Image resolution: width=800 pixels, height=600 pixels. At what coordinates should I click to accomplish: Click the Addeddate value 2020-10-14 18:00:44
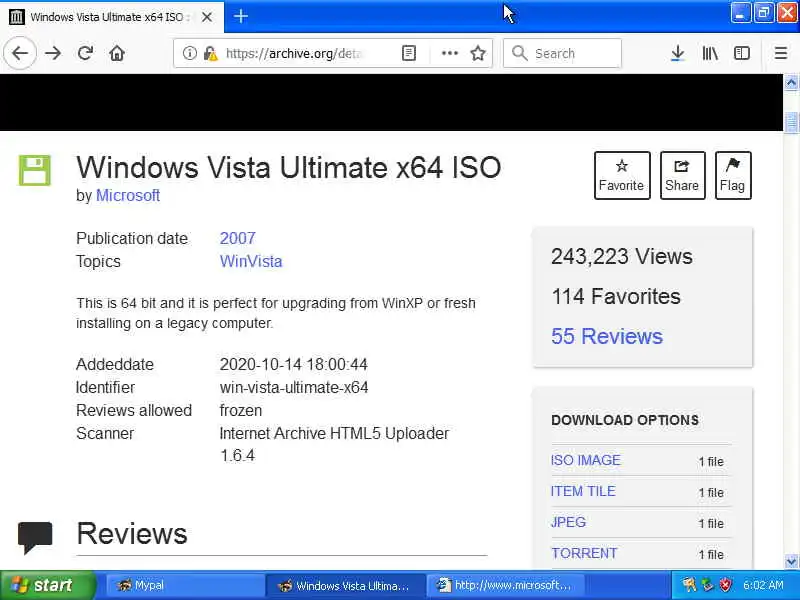click(293, 364)
